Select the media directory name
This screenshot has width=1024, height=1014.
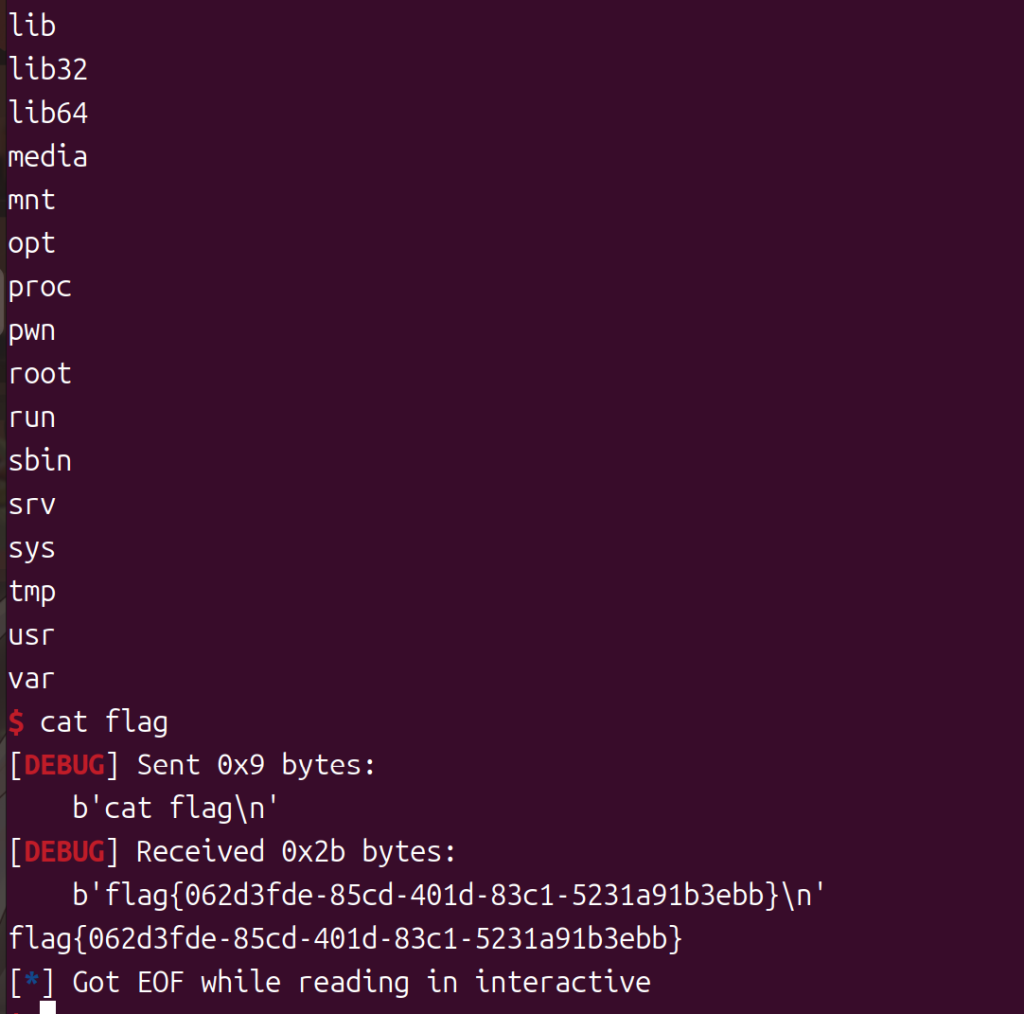48,157
